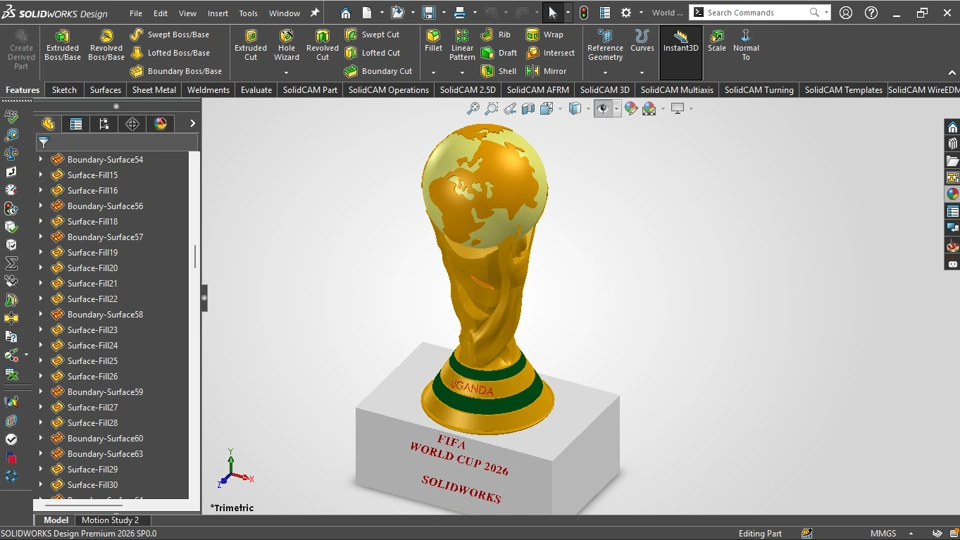This screenshot has width=960, height=540.
Task: Click Edit Appearance color sphere in view toolbar
Action: coord(631,109)
